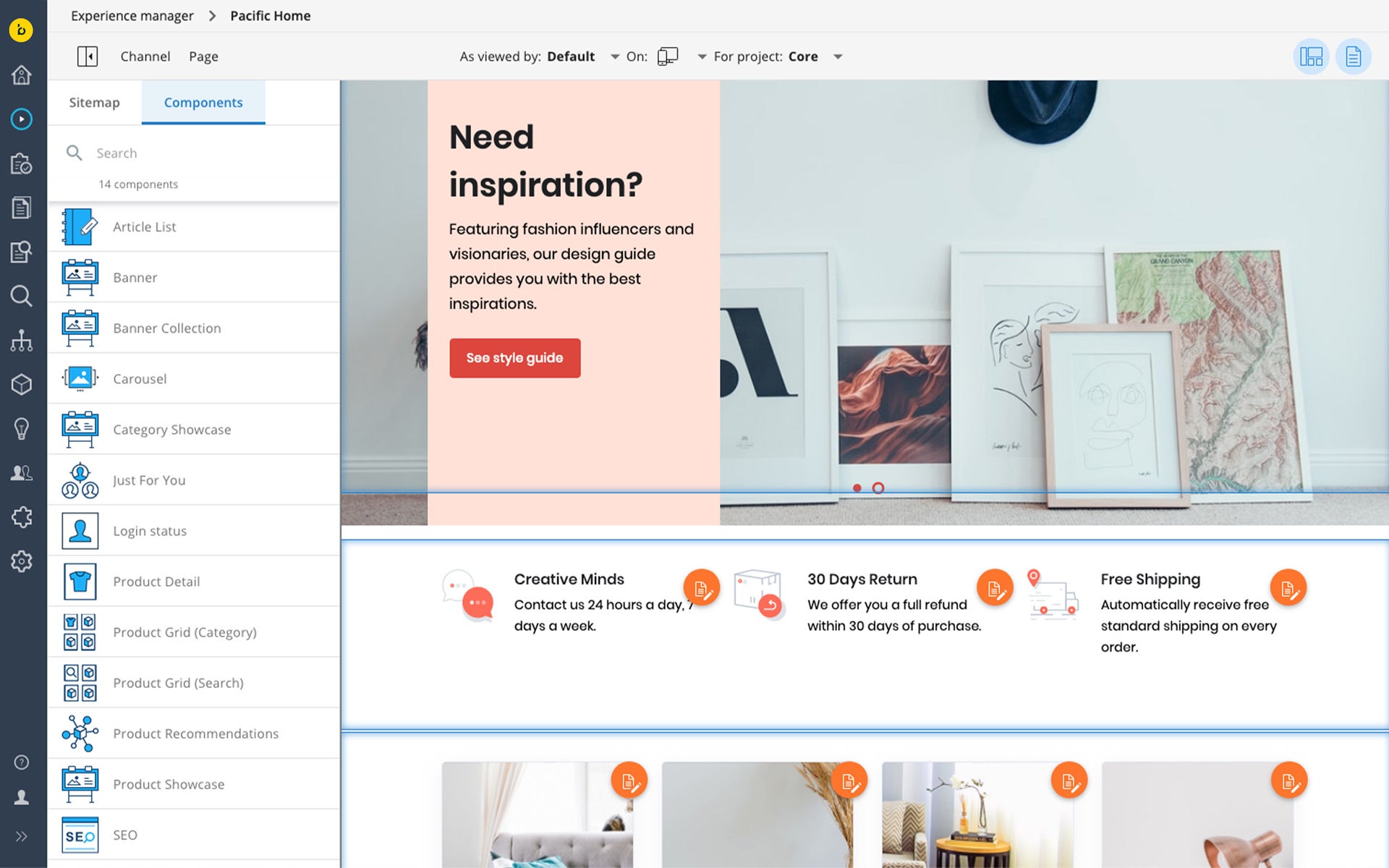Toggle the page content view button
1389x868 pixels.
click(x=1353, y=56)
